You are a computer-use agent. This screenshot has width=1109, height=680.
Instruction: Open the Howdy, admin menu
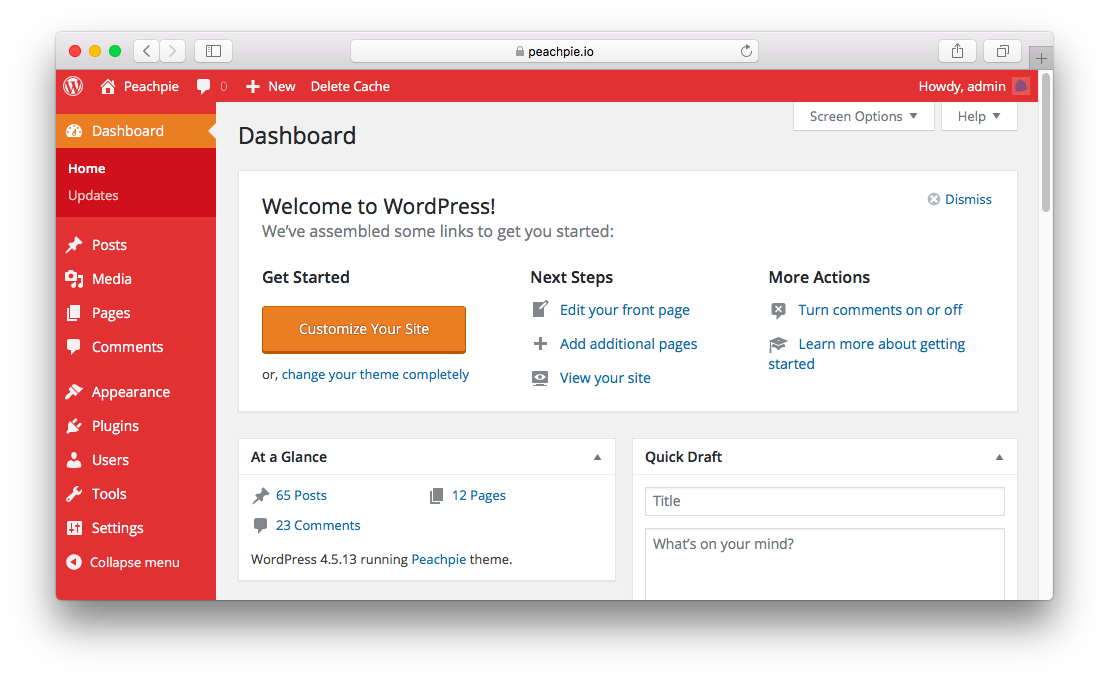pyautogui.click(x=973, y=86)
